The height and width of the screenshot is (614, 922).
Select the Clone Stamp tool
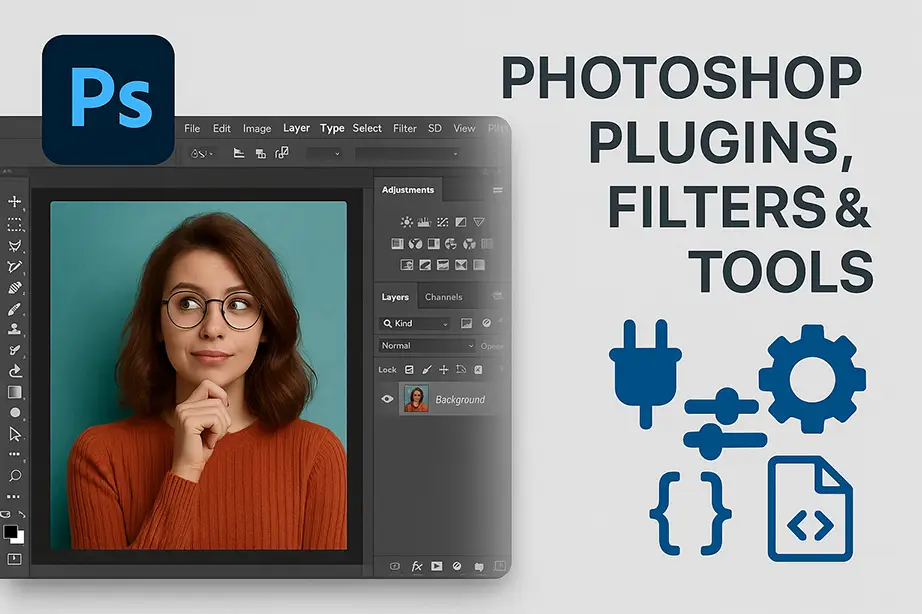15,329
